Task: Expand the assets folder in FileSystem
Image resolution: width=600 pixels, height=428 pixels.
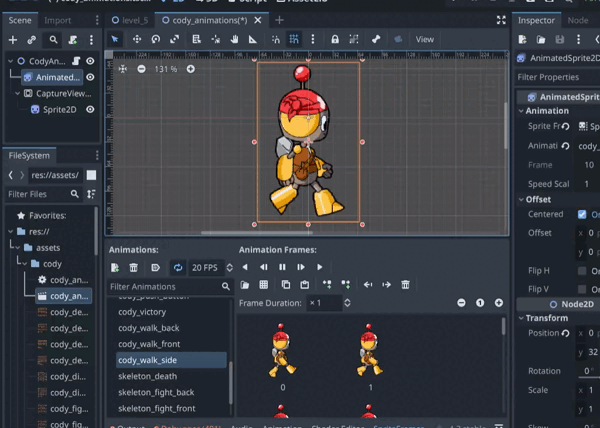Action: 16,247
